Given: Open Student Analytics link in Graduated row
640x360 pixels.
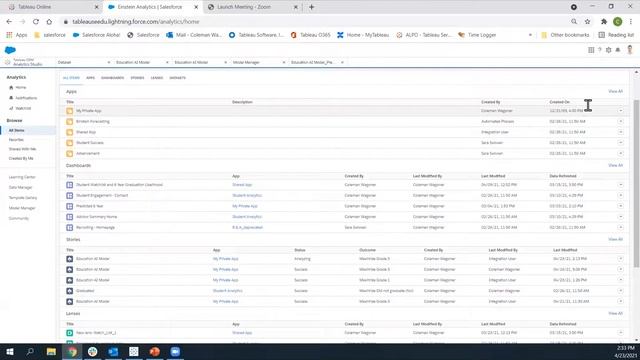Looking at the screenshot, I should click(x=227, y=291).
